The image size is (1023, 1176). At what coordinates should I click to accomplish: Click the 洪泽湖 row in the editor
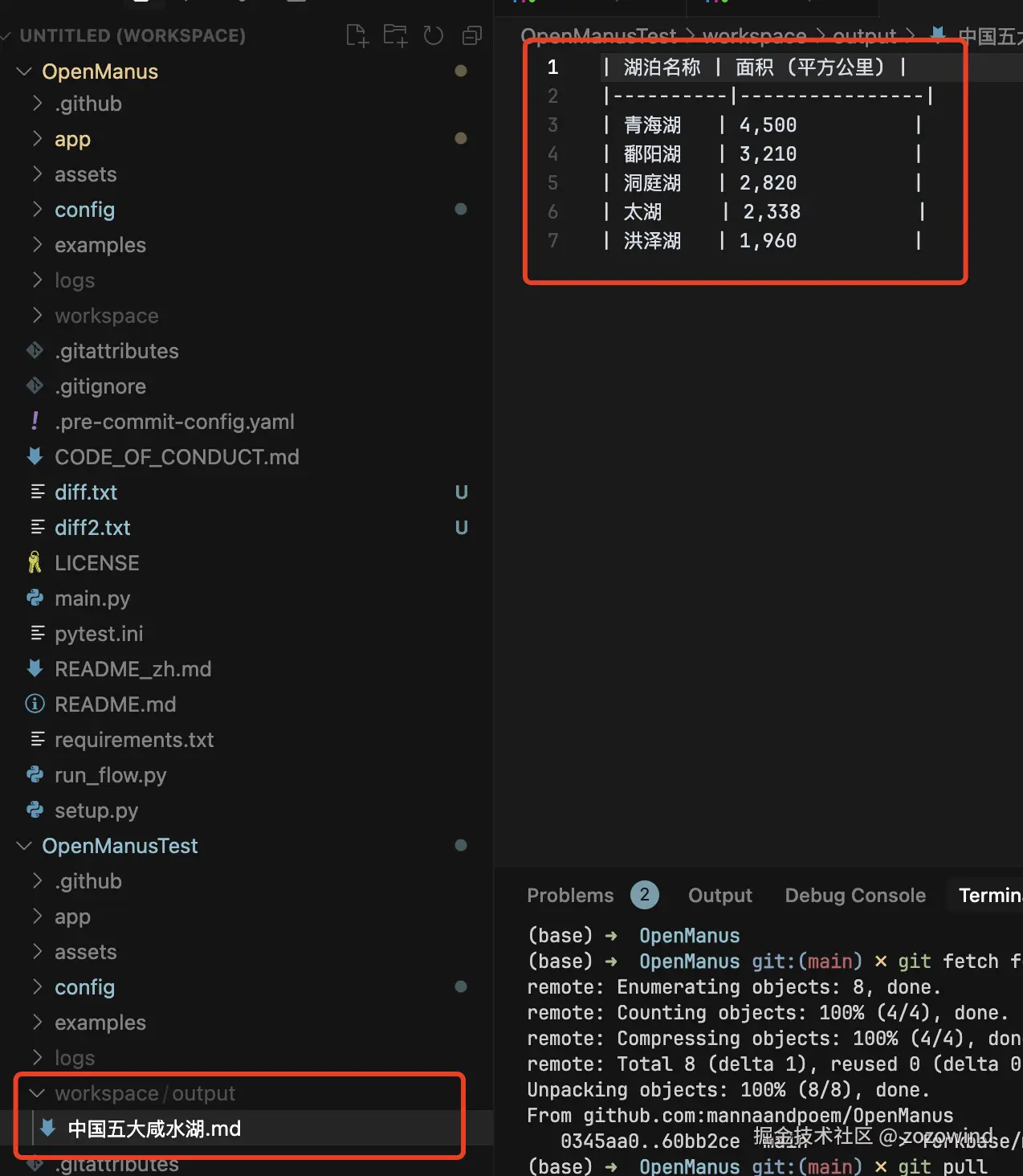[x=762, y=240]
